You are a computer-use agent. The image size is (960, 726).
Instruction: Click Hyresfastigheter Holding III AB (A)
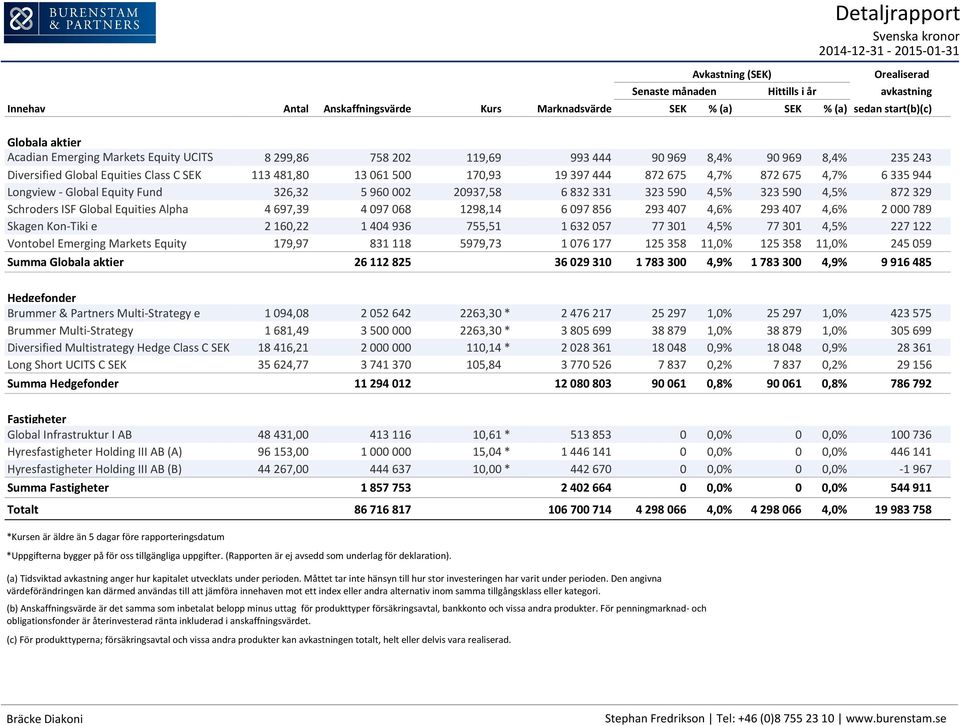tap(94, 452)
